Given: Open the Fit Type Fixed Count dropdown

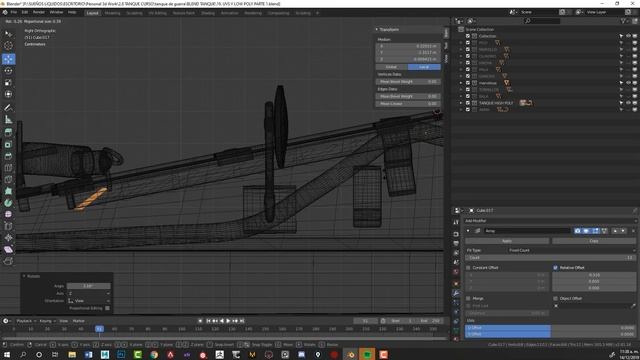Looking at the screenshot, I should pos(572,250).
